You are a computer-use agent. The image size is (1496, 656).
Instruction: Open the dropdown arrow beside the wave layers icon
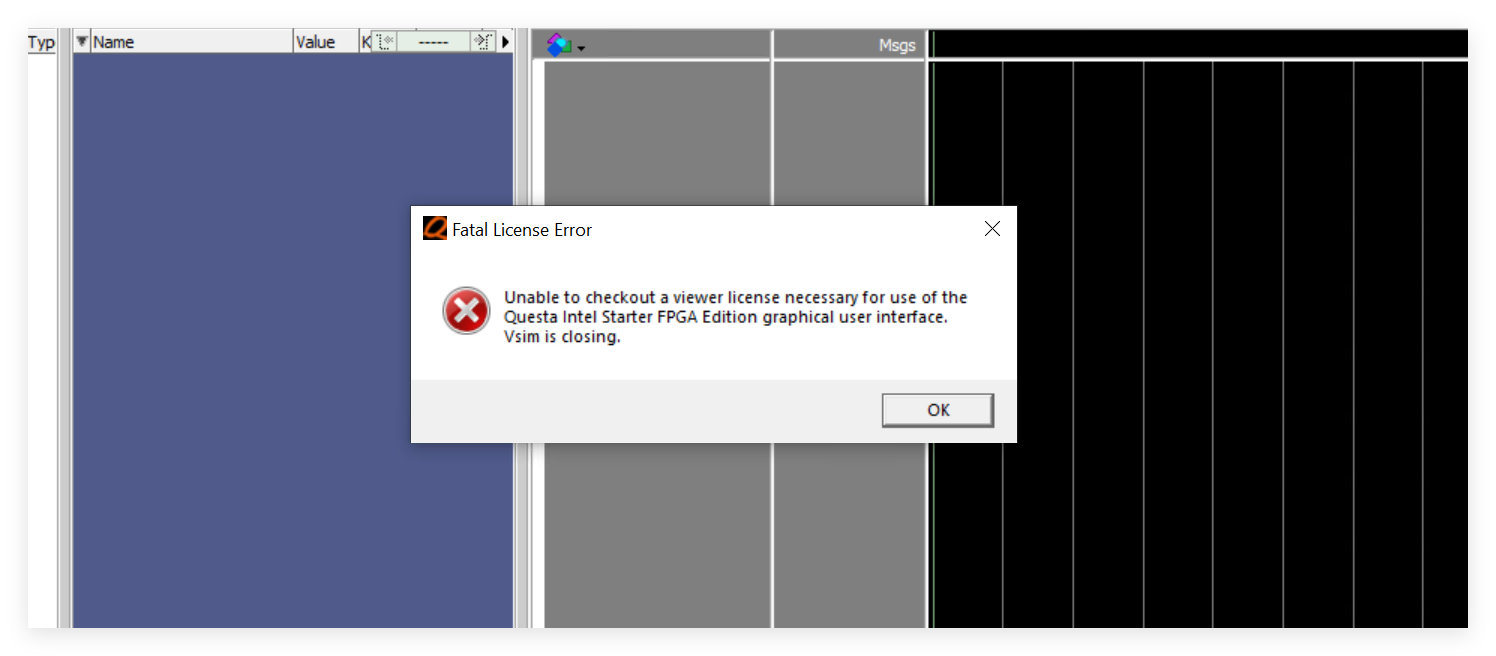click(x=581, y=48)
